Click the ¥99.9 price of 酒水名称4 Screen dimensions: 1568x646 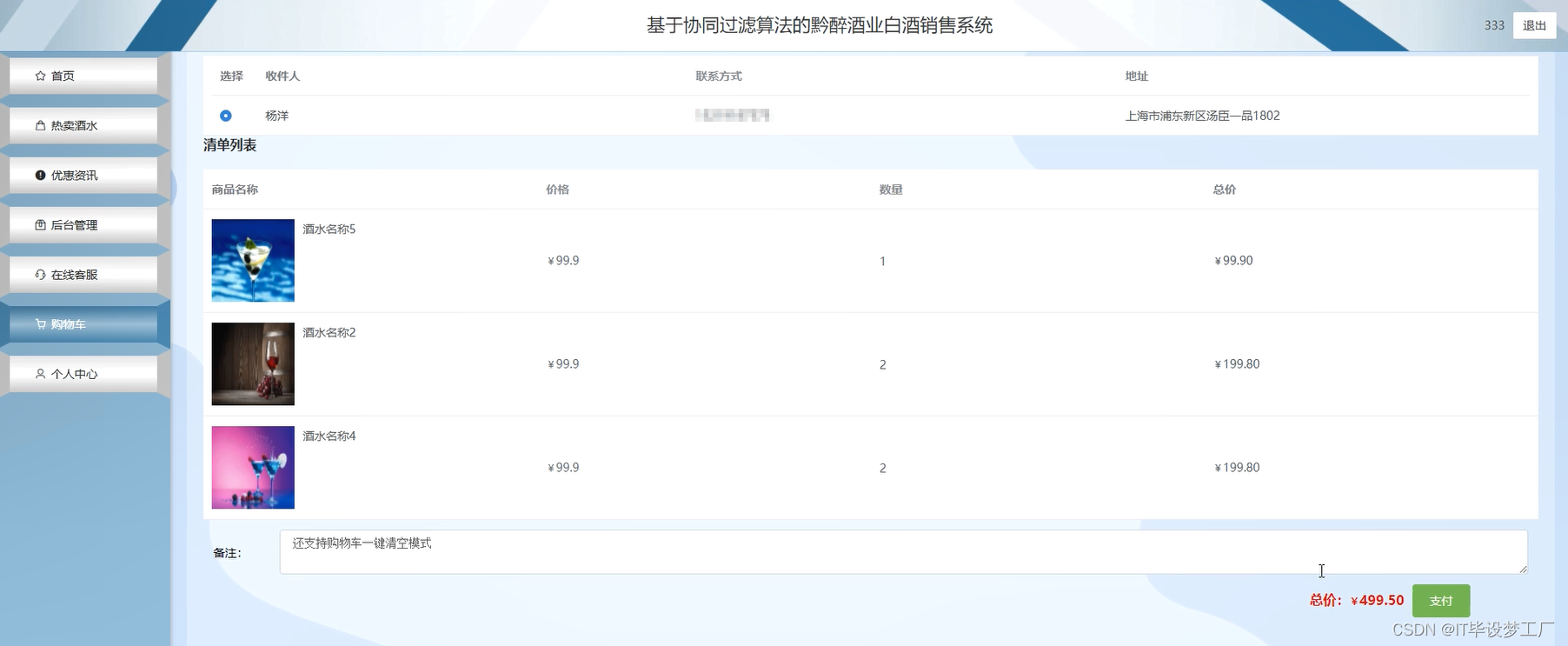pyautogui.click(x=563, y=468)
